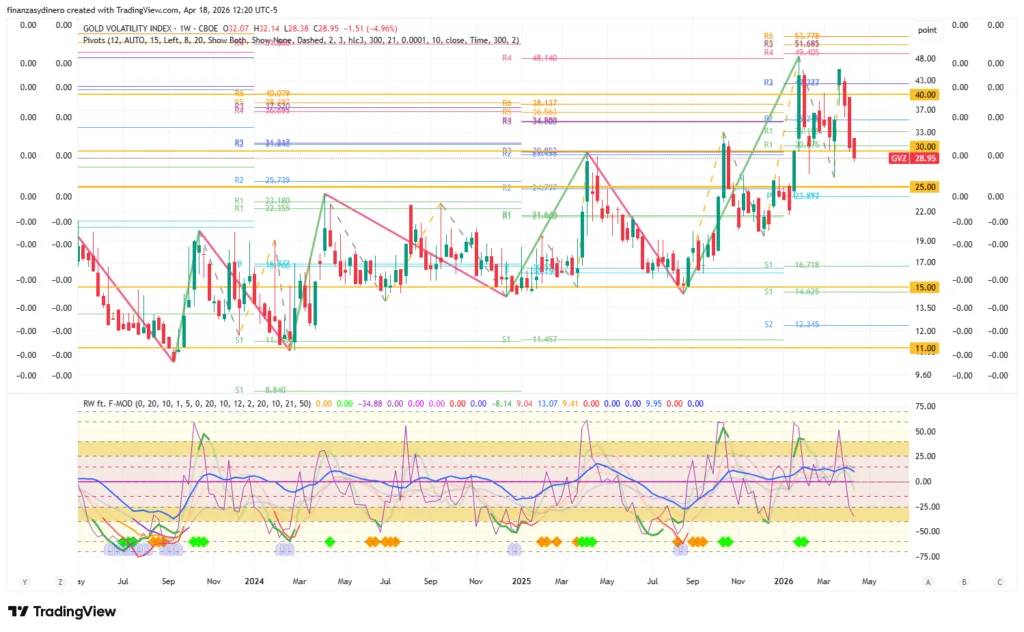Click the 11.00 highlighted price level label
This screenshot has height=632, width=1024.
pos(924,348)
